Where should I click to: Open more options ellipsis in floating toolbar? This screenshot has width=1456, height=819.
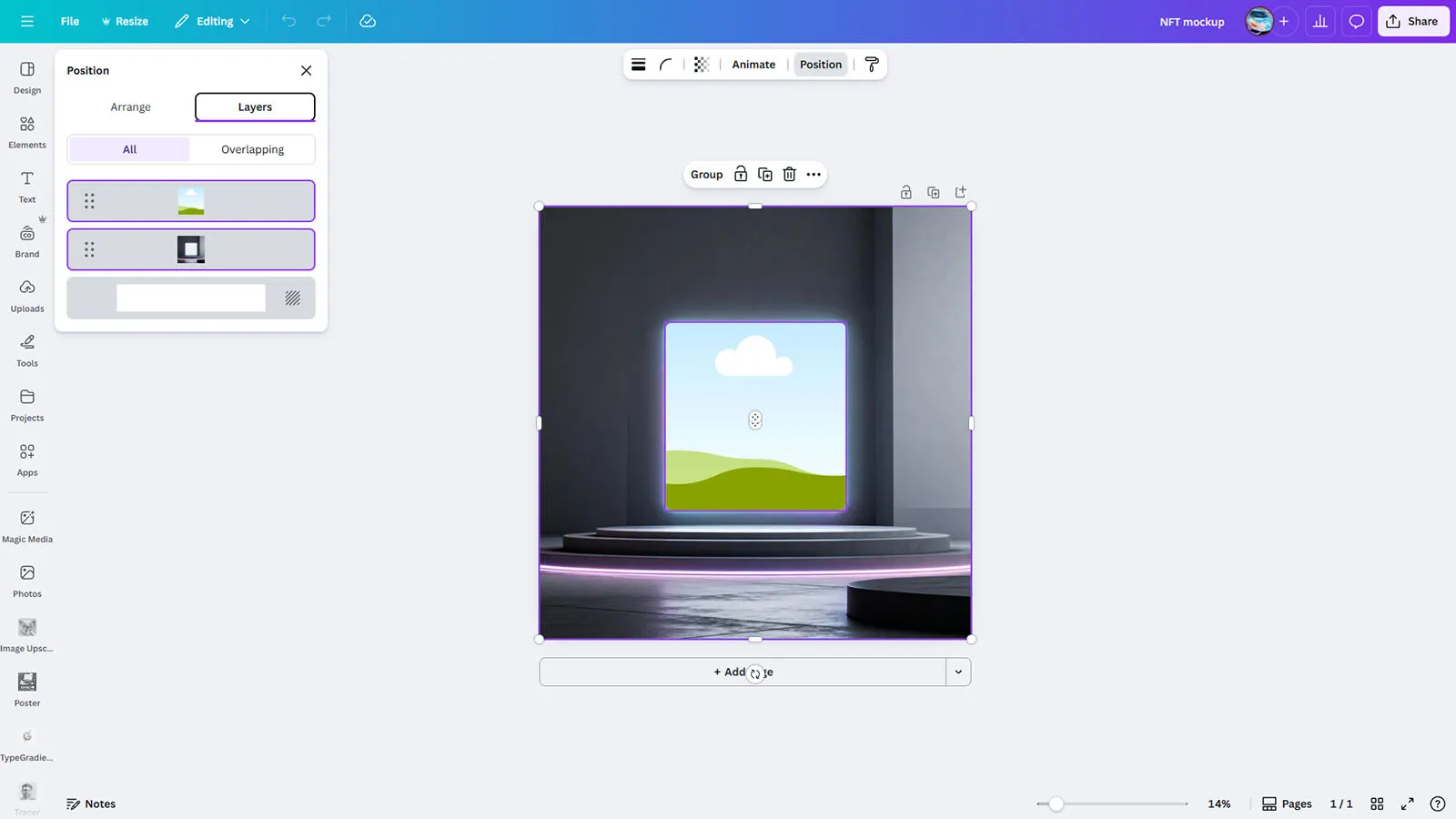coord(814,175)
